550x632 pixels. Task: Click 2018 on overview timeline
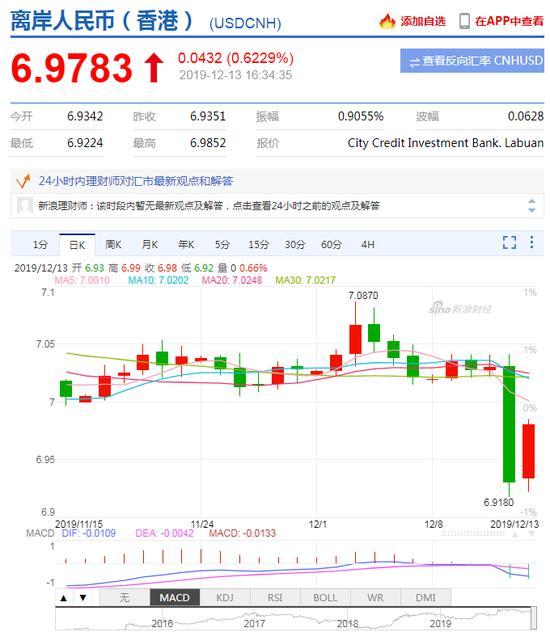point(347,624)
